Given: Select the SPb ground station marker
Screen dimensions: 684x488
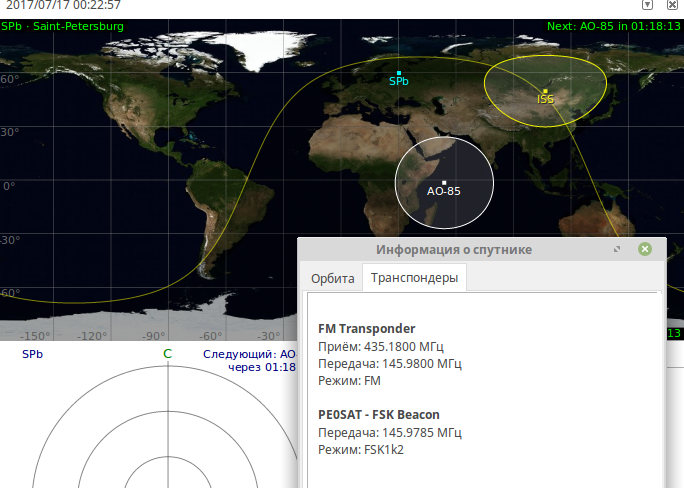Looking at the screenshot, I should point(398,74).
